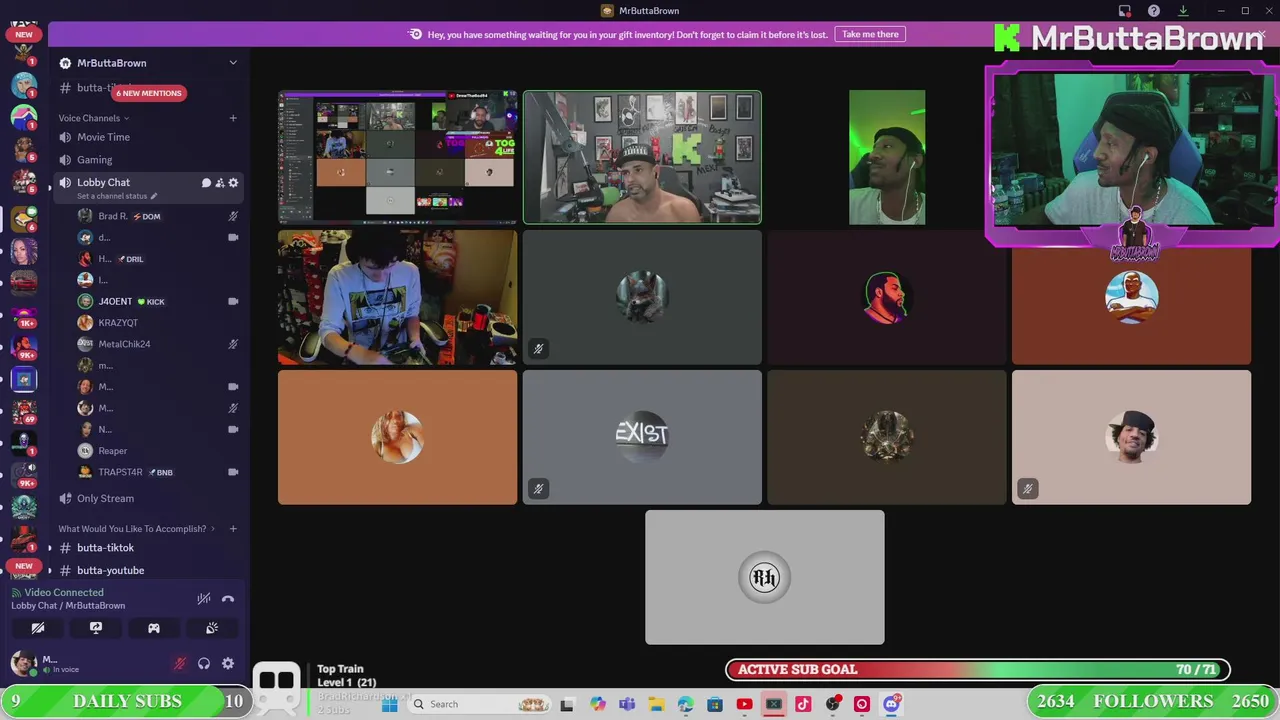Click the download update icon in title bar
Viewport: 1280px width, 720px height.
(1183, 11)
